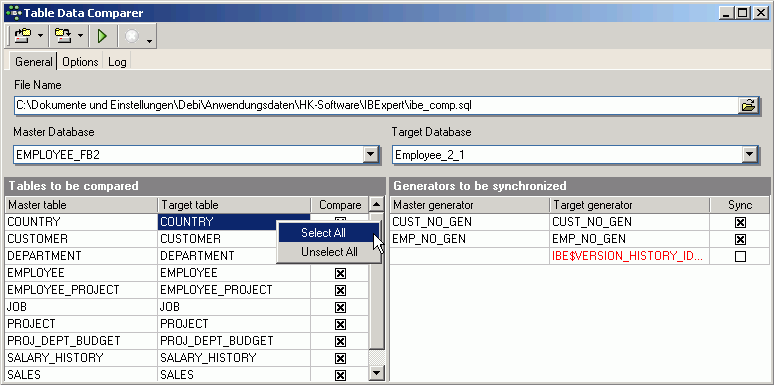Maximize the Table Data Comparer window

coord(742,13)
